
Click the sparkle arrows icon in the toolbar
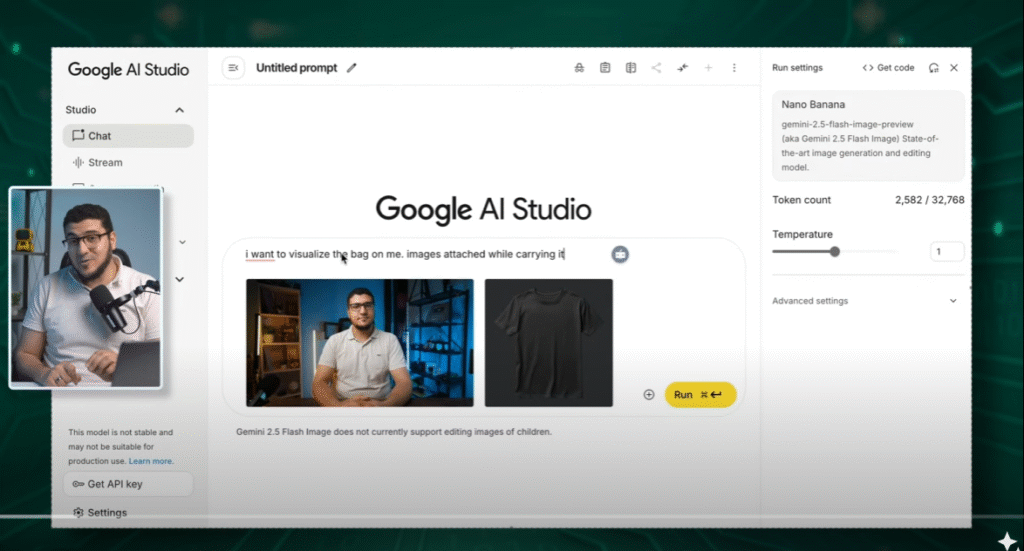click(x=683, y=68)
